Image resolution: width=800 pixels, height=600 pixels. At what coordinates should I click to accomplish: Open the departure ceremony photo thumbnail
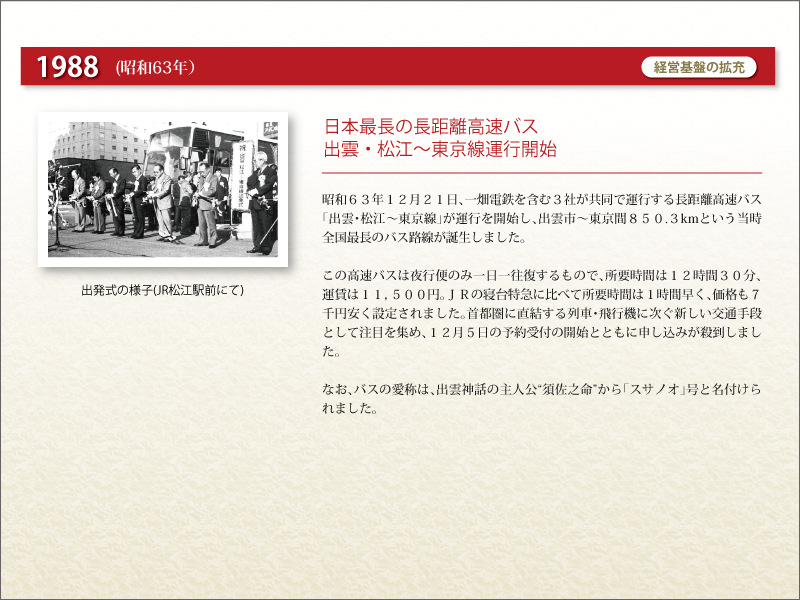click(162, 188)
